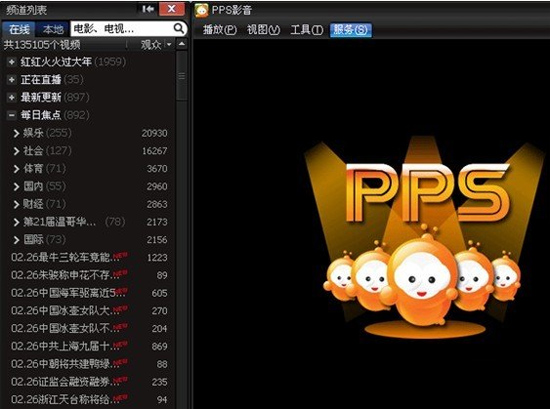The height and width of the screenshot is (409, 550).
Task: Switch to the 本地 tab
Action: click(53, 29)
